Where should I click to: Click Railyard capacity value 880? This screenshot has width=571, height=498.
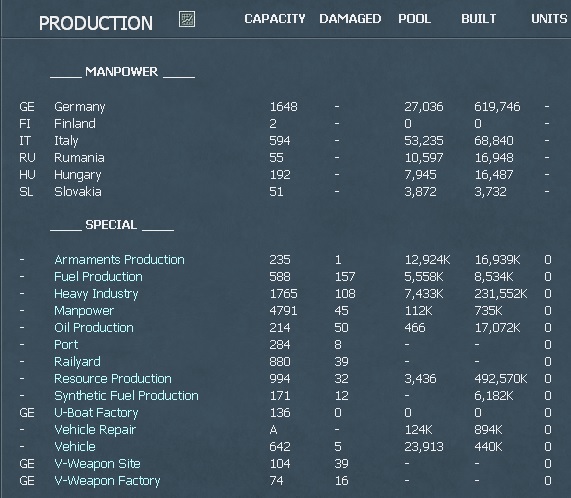(280, 362)
